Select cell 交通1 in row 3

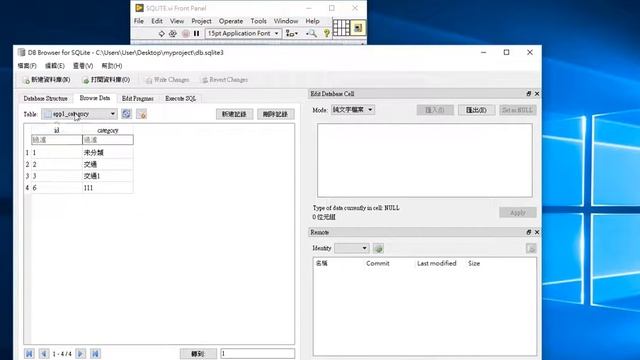pos(108,176)
